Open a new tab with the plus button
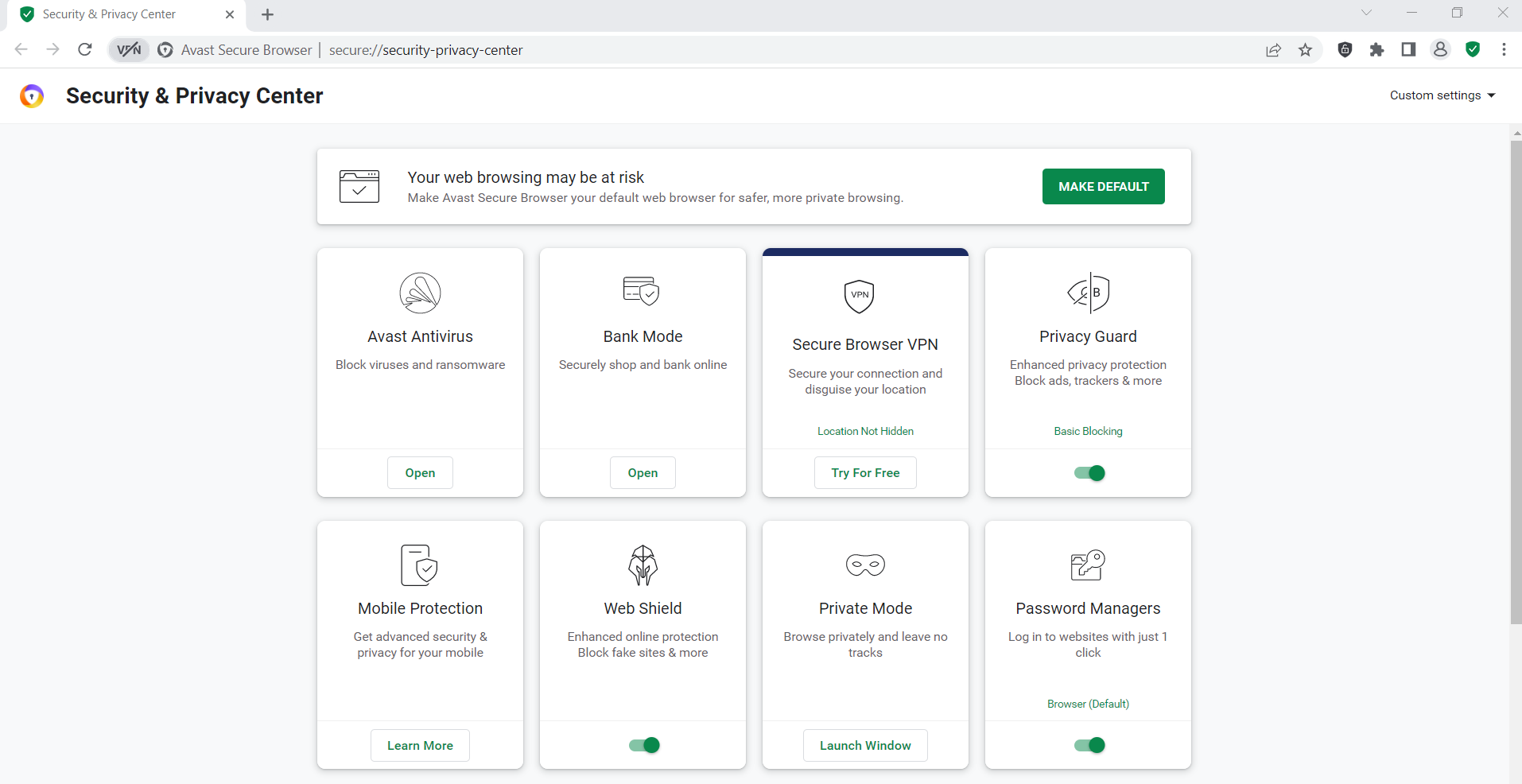1522x784 pixels. pos(267,14)
